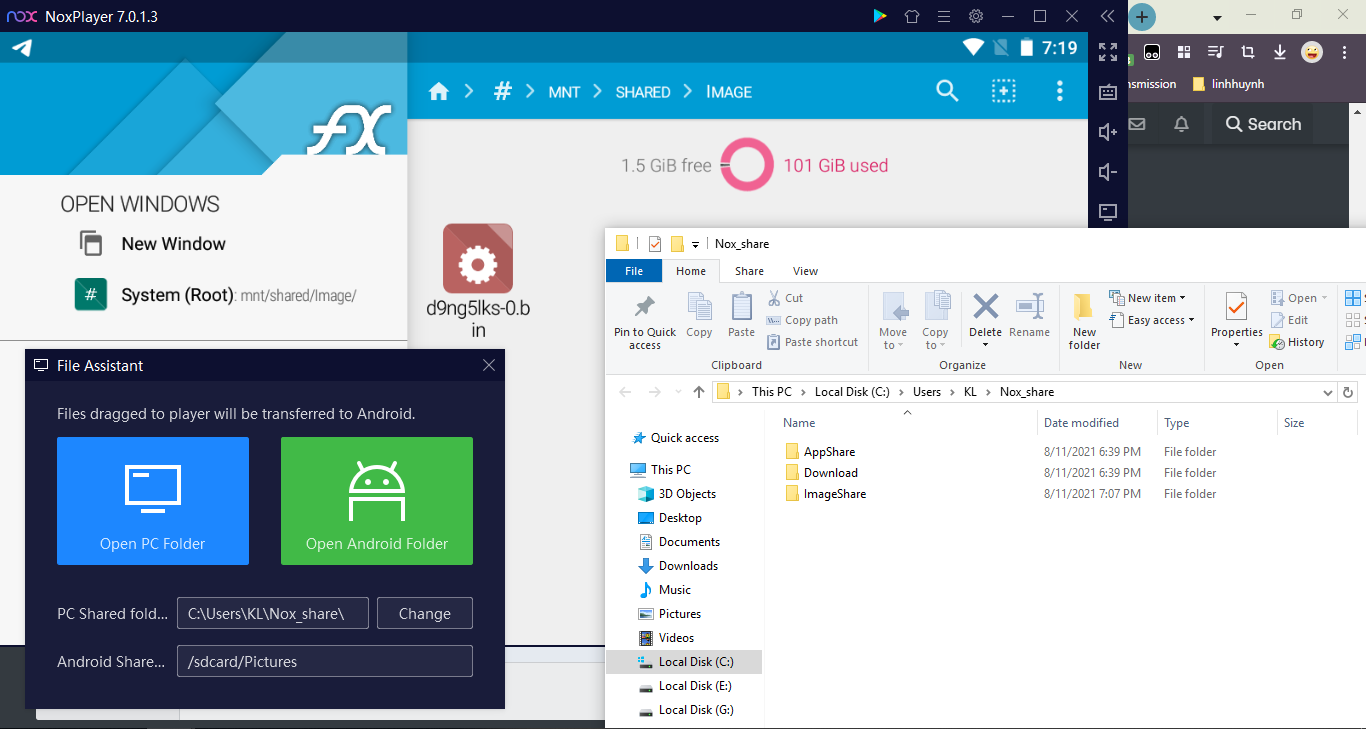Click Edit in the Open group

click(1289, 320)
